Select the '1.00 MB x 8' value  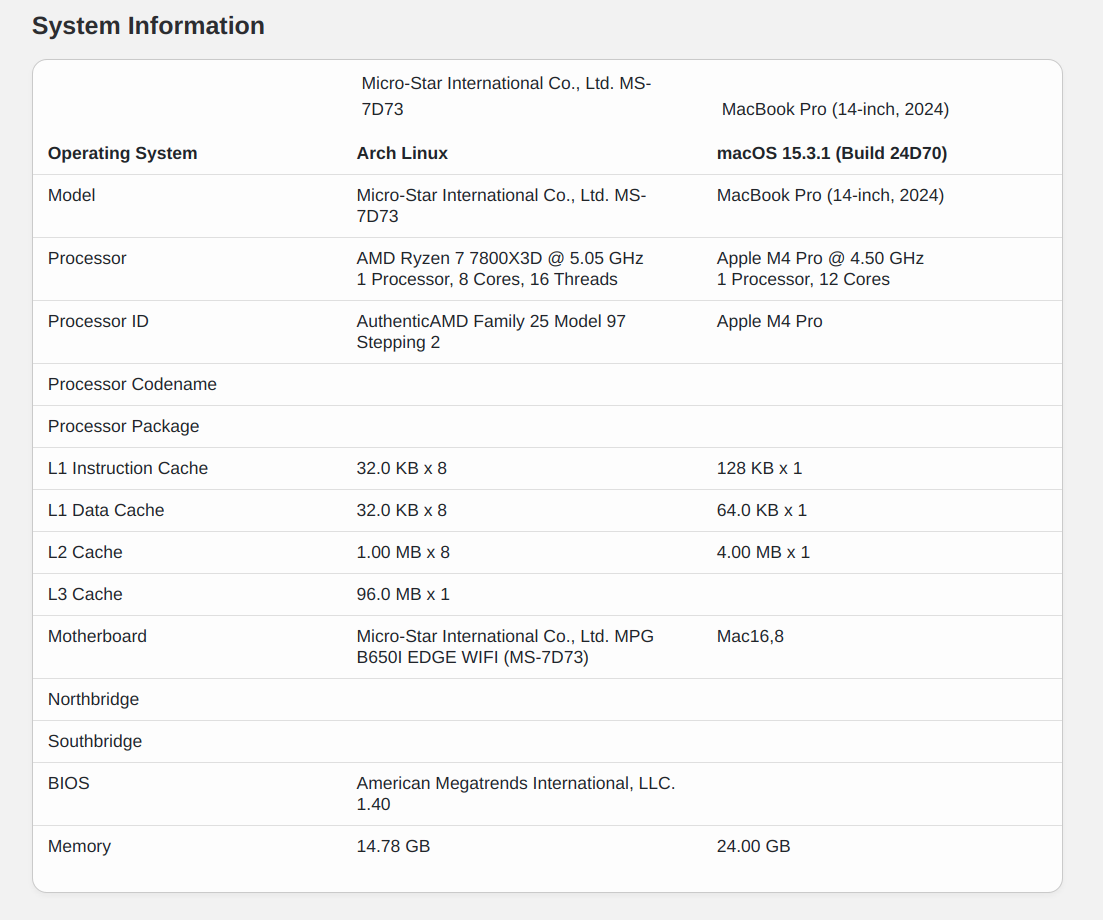(x=403, y=552)
